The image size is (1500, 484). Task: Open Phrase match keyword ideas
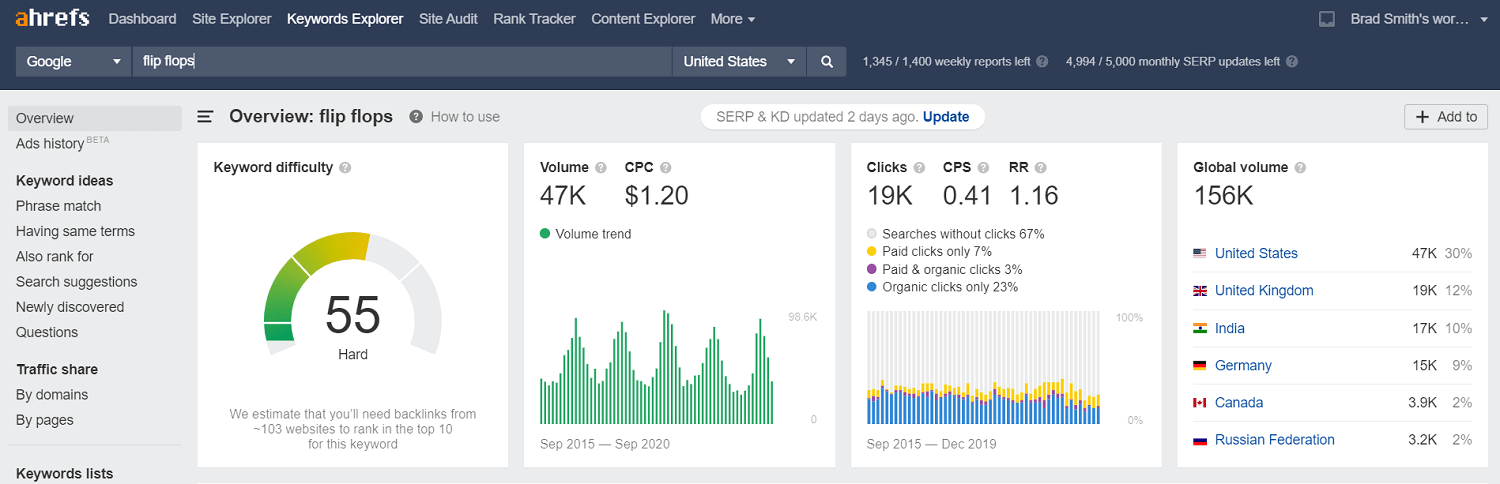pyautogui.click(x=59, y=206)
